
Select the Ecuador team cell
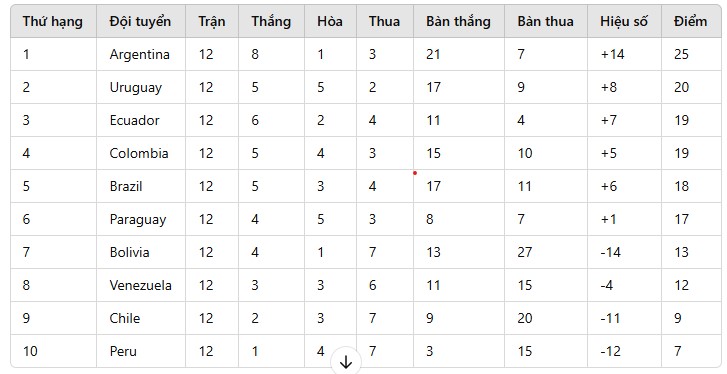coord(141,120)
